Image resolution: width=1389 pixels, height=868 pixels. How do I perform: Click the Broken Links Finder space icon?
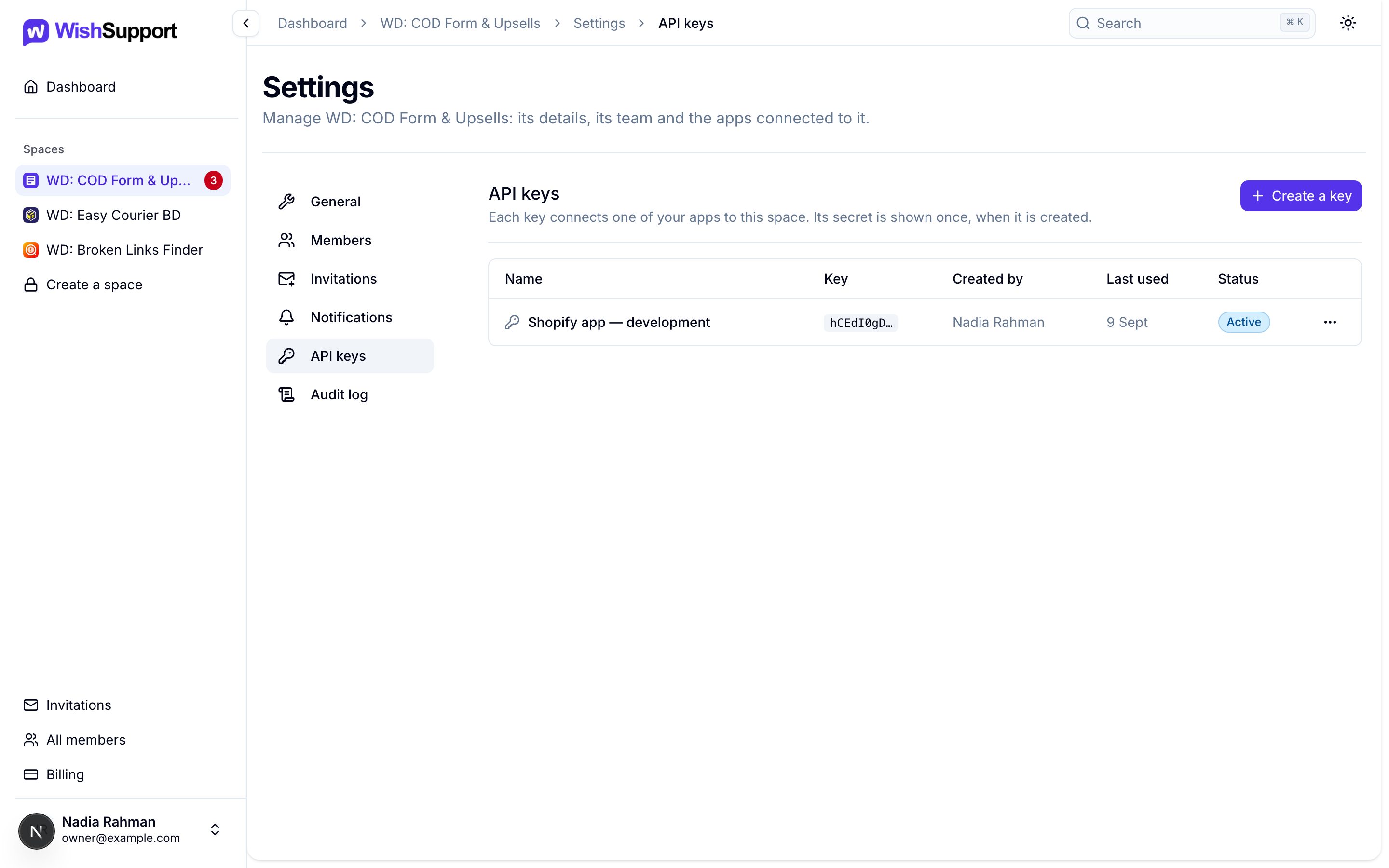pos(31,250)
